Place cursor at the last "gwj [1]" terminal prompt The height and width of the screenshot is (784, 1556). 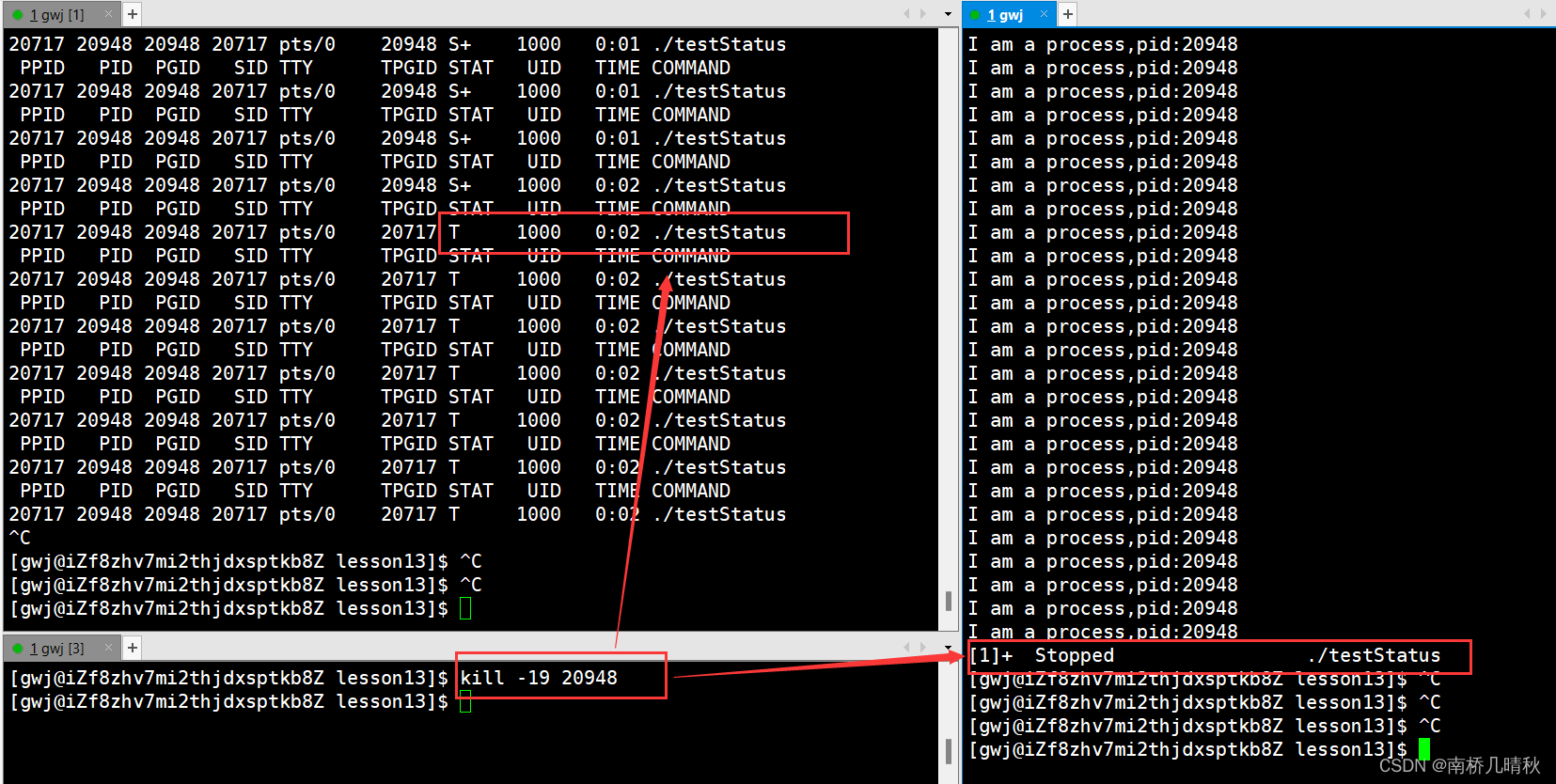[465, 608]
